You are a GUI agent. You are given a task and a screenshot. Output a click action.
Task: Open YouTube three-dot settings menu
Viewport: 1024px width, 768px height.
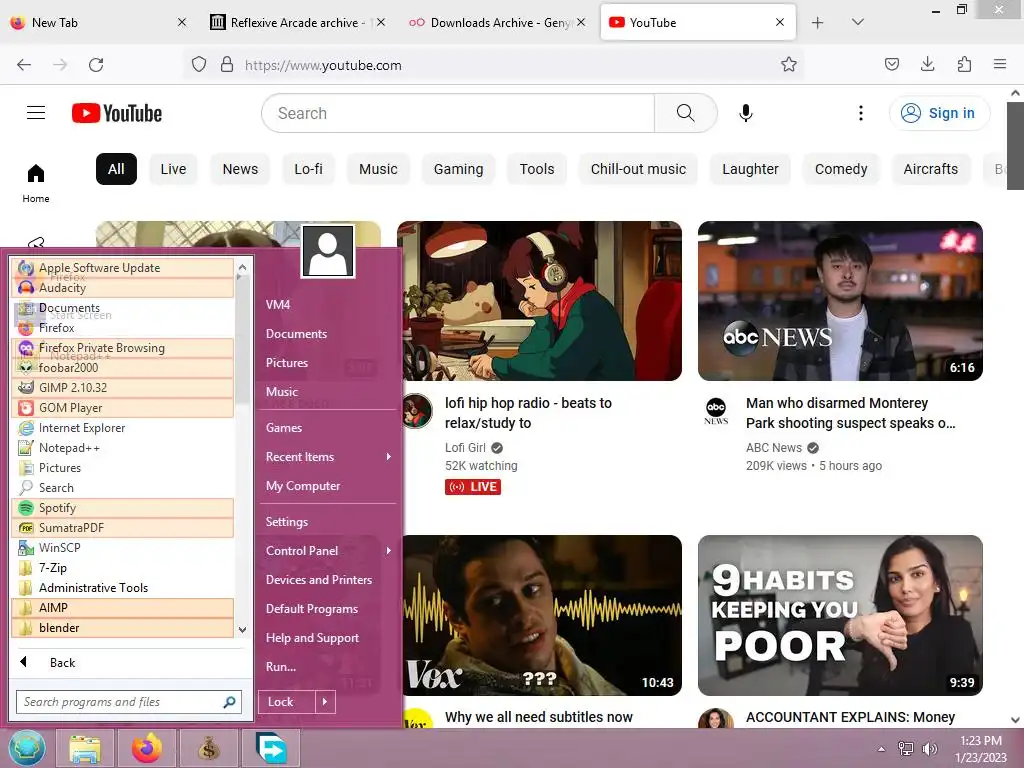point(861,113)
